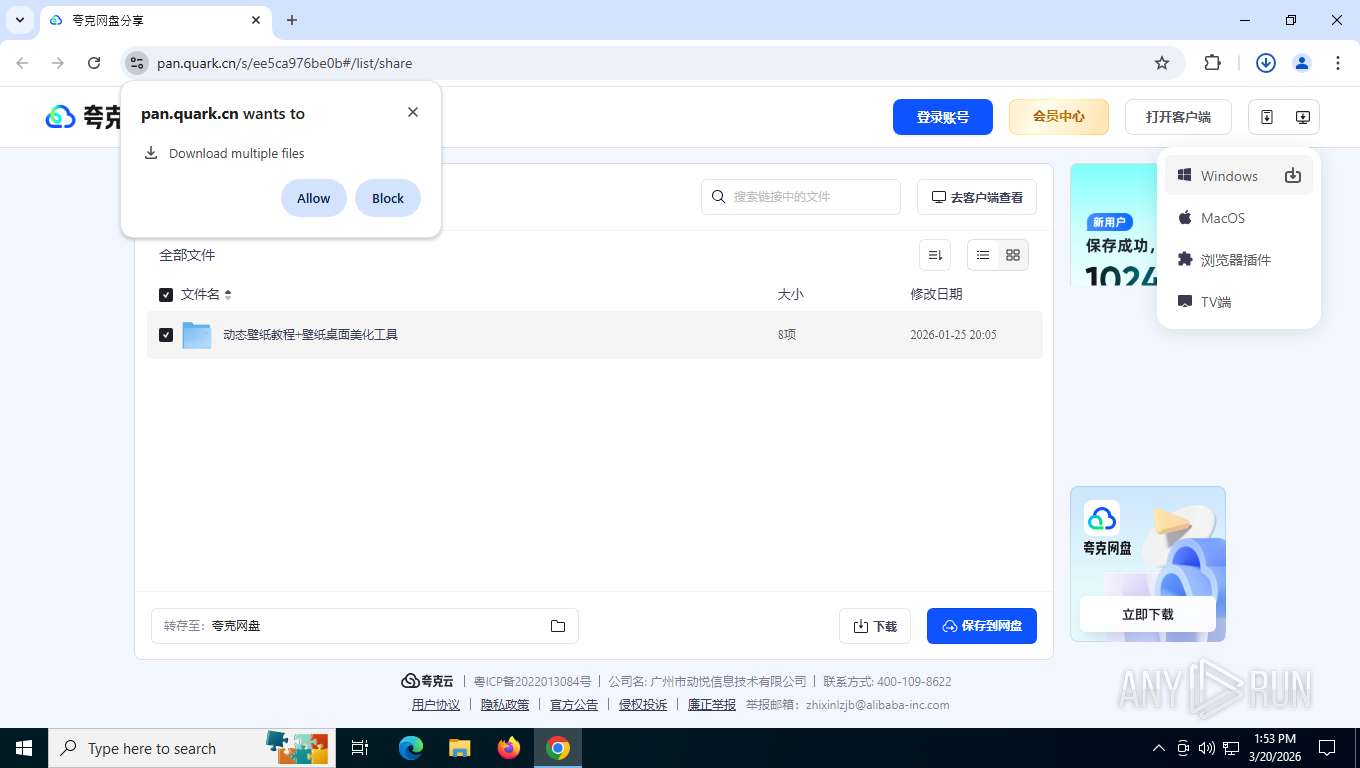Click 粤ICP备2022013084号 link

pos(532,682)
